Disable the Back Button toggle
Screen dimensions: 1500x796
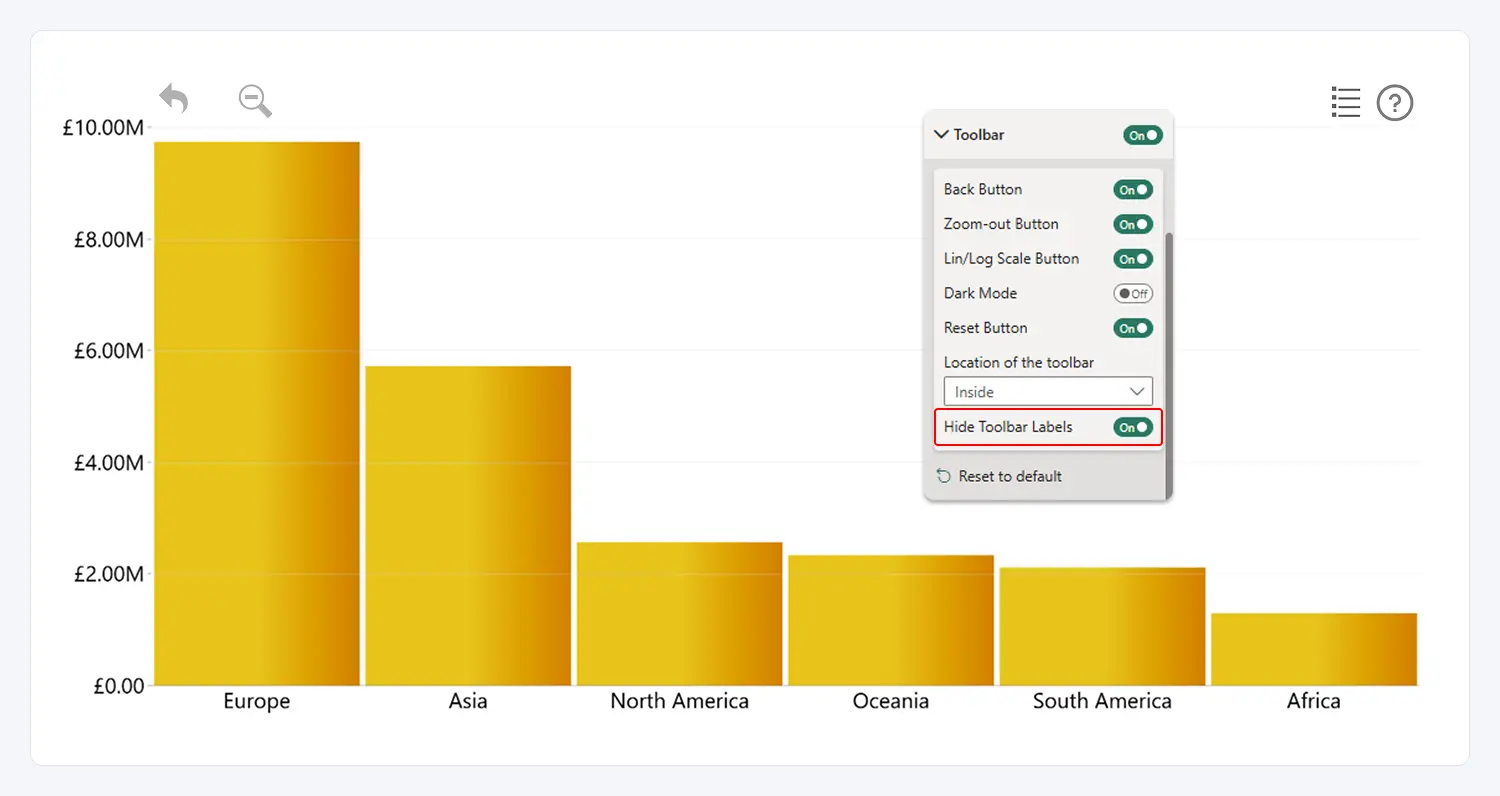click(1133, 190)
